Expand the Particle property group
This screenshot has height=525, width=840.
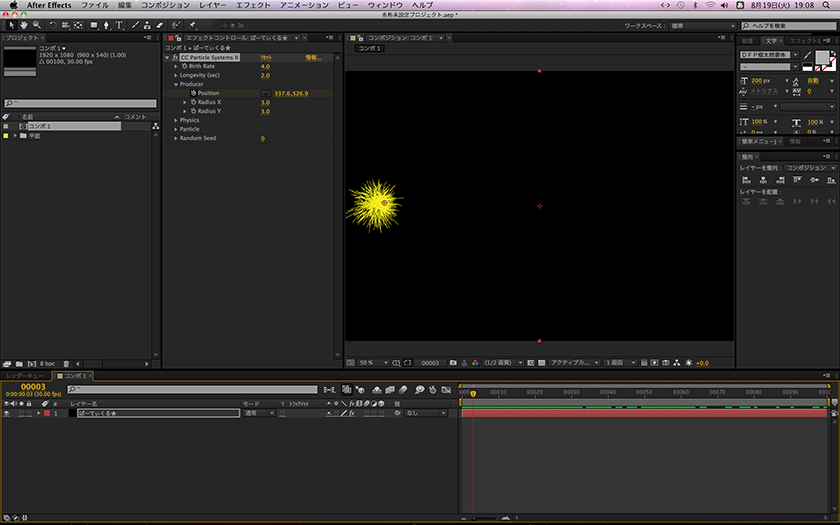click(x=176, y=129)
